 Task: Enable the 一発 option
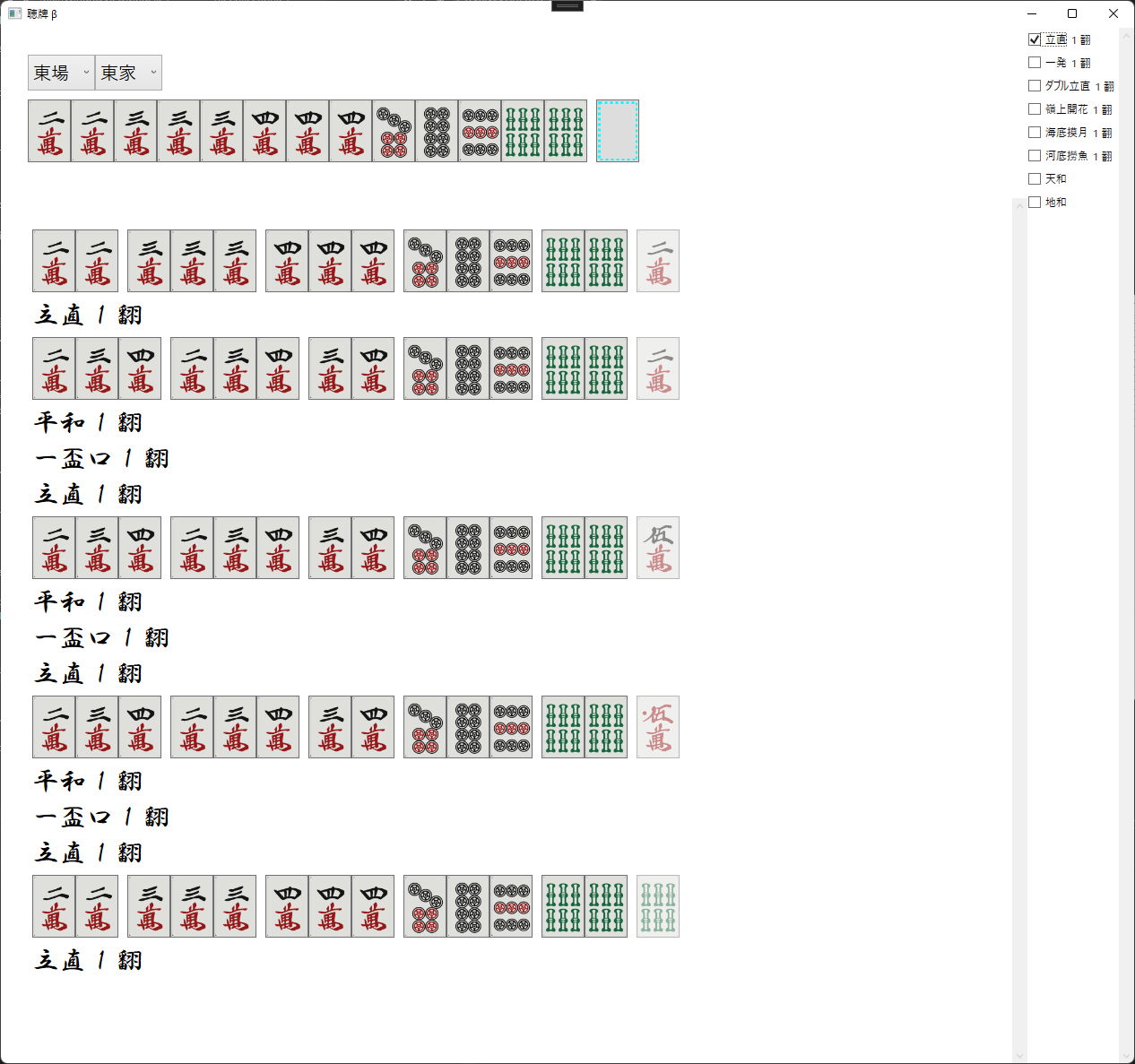point(1035,62)
